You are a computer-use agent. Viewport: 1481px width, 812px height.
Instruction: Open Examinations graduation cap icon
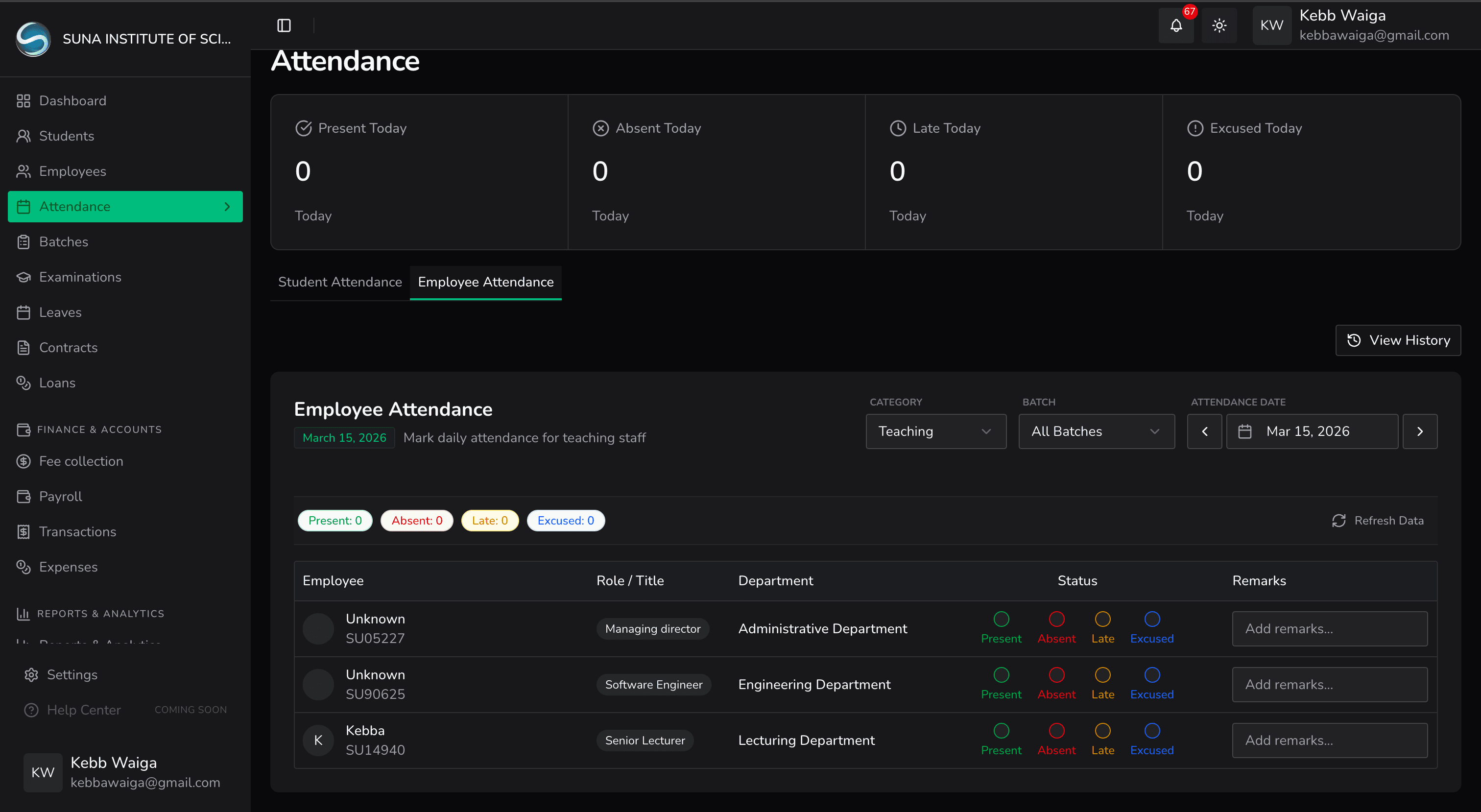click(23, 277)
